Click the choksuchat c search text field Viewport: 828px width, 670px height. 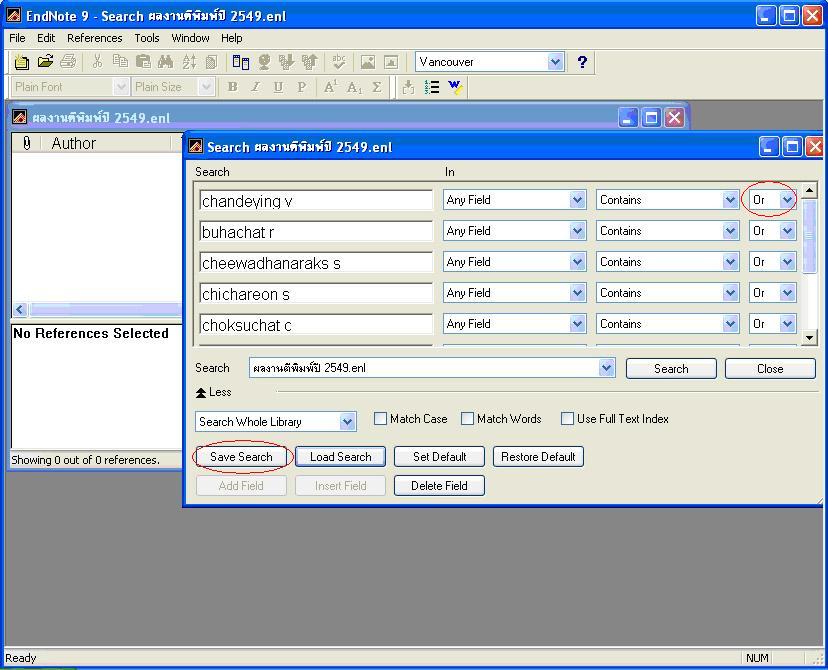point(316,325)
